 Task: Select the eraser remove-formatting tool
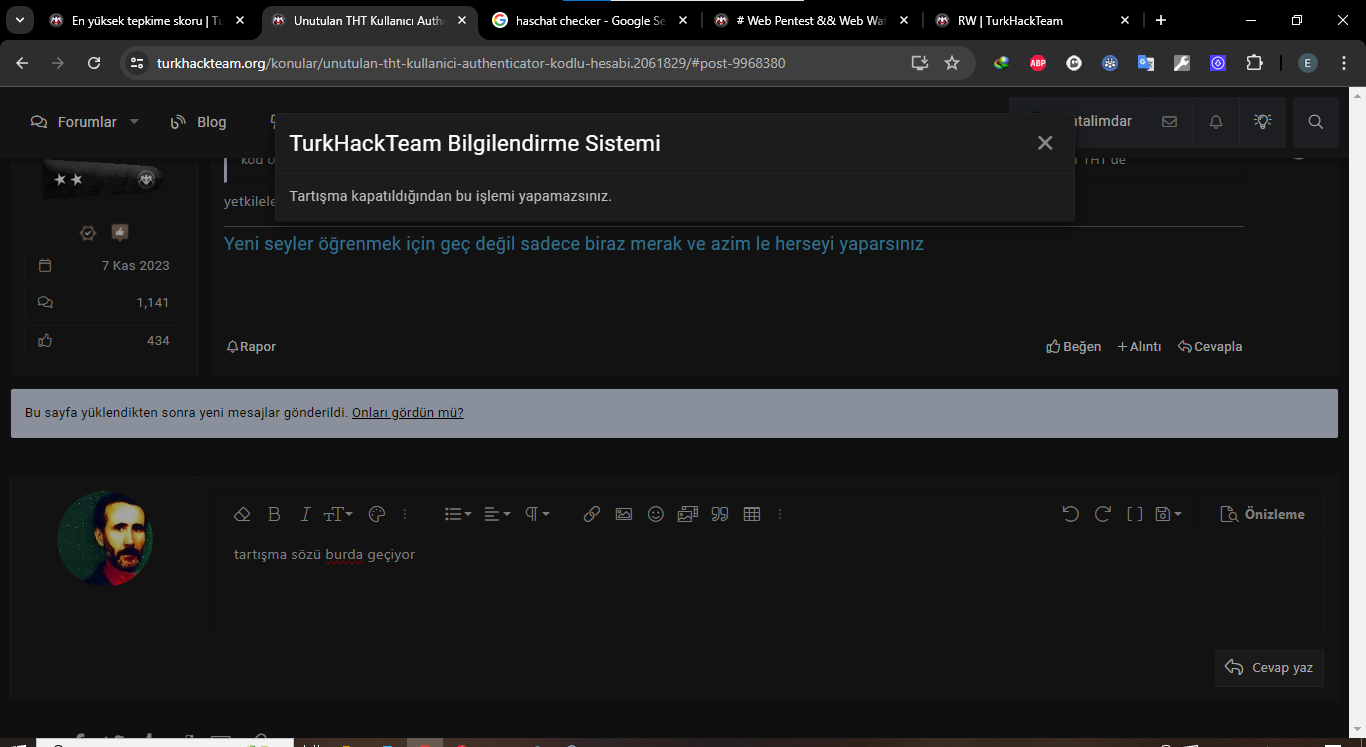[x=241, y=514]
